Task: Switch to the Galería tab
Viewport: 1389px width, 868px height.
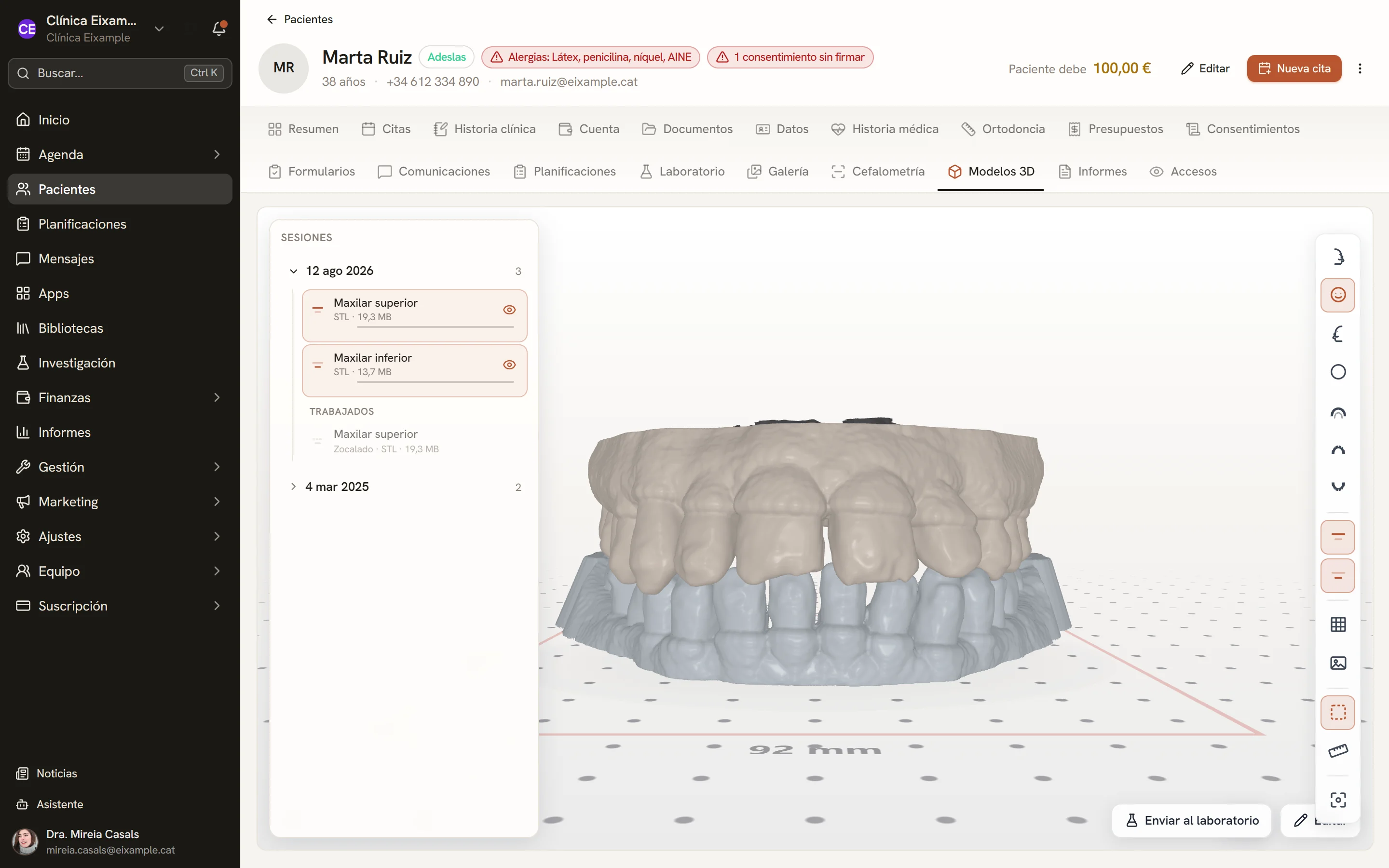Action: coord(778,172)
